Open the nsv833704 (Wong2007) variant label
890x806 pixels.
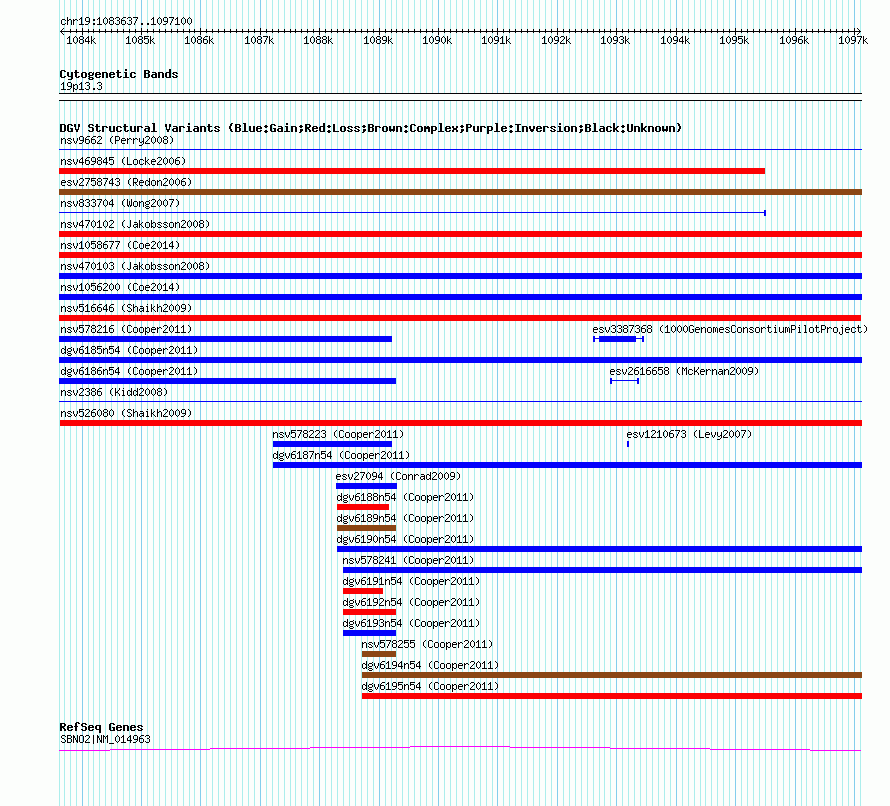120,203
